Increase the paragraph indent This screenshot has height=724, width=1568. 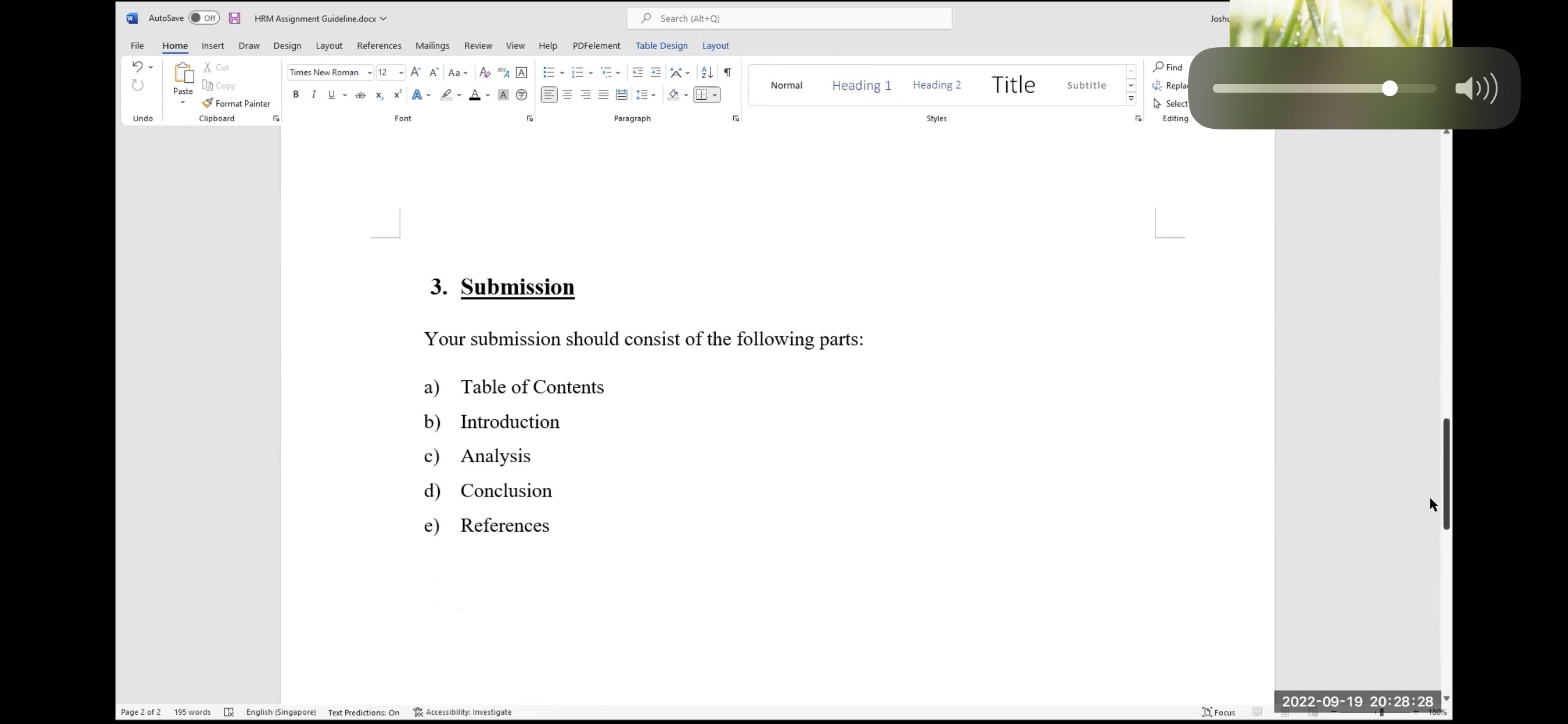(x=656, y=72)
